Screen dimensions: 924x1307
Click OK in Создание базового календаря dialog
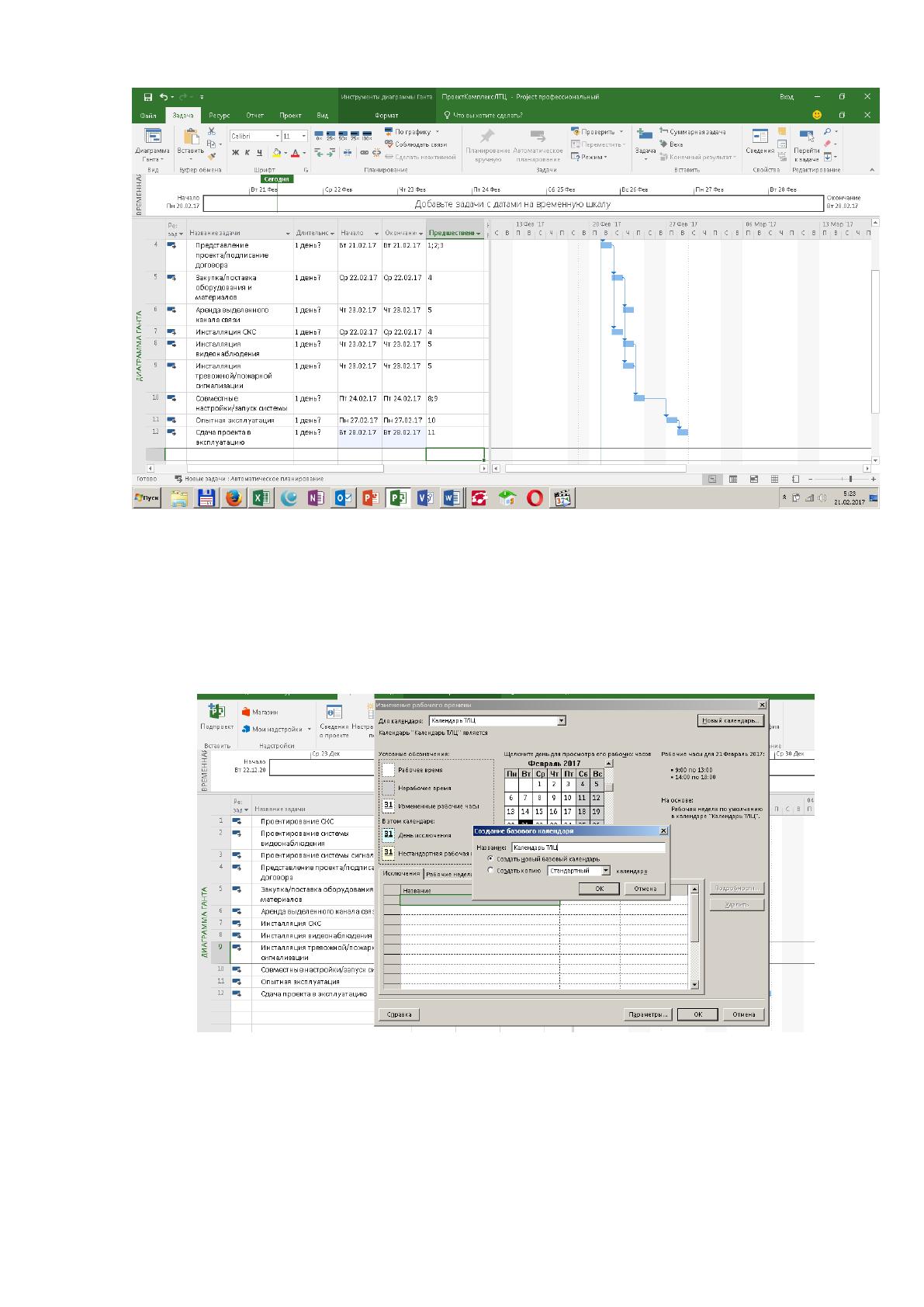pos(600,889)
